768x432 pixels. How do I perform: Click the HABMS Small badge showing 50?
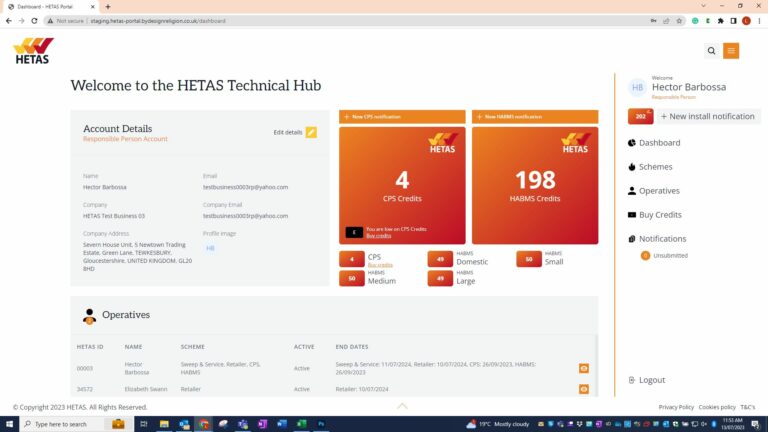[x=528, y=259]
